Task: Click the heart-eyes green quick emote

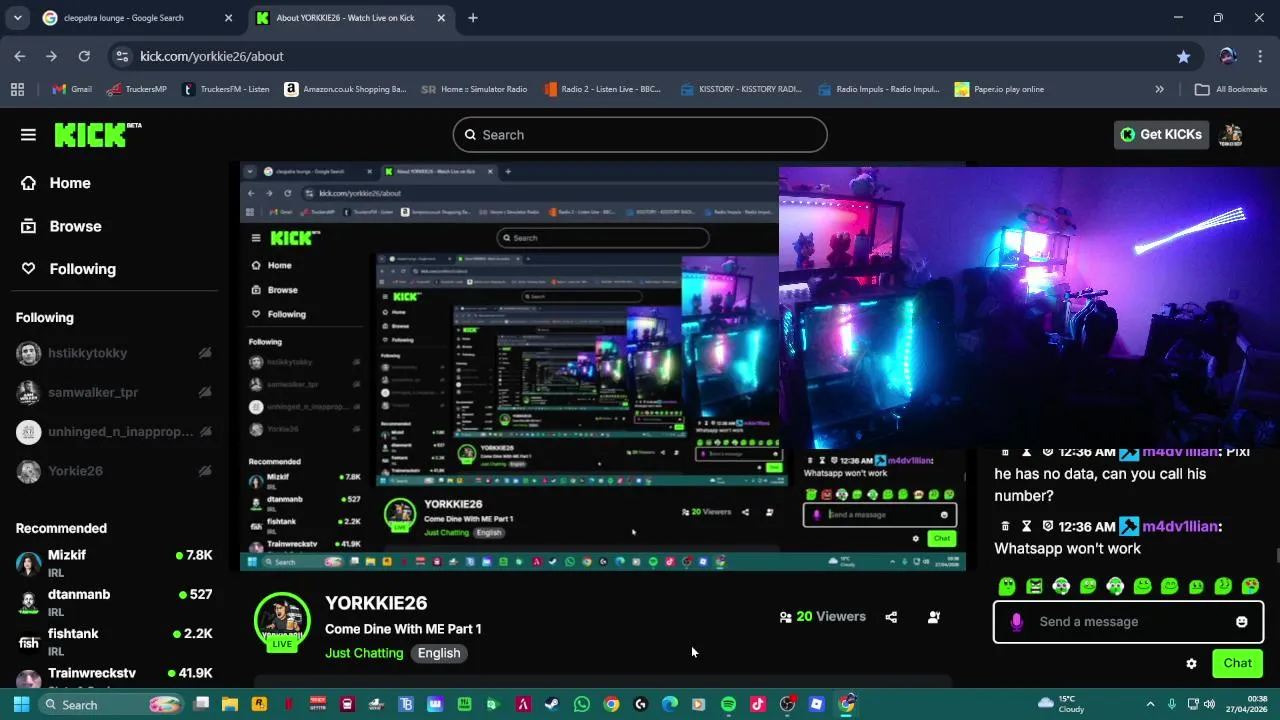Action: 1250,586
